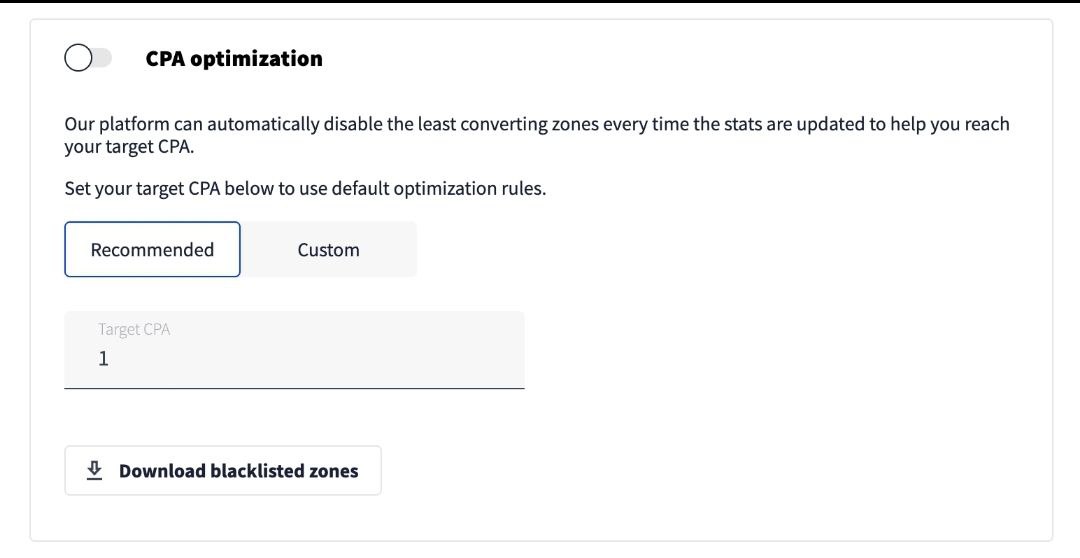Image resolution: width=1080 pixels, height=558 pixels.
Task: Click the gray track of the CPA toggle
Action: coord(102,58)
